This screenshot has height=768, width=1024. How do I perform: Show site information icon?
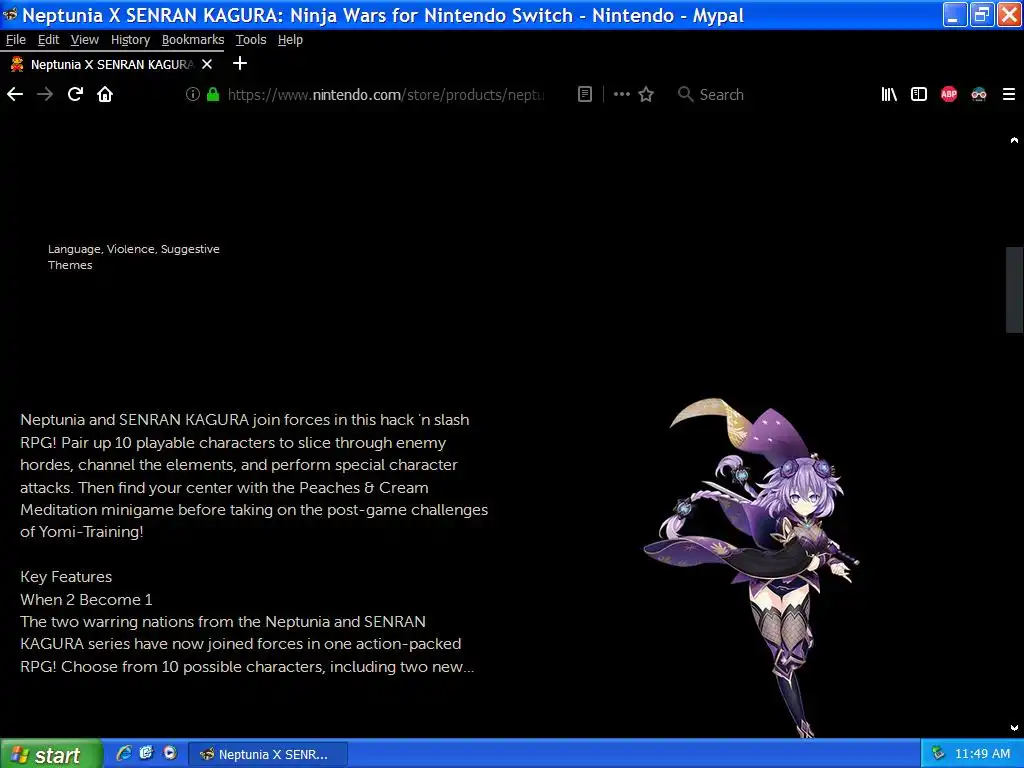tap(193, 94)
